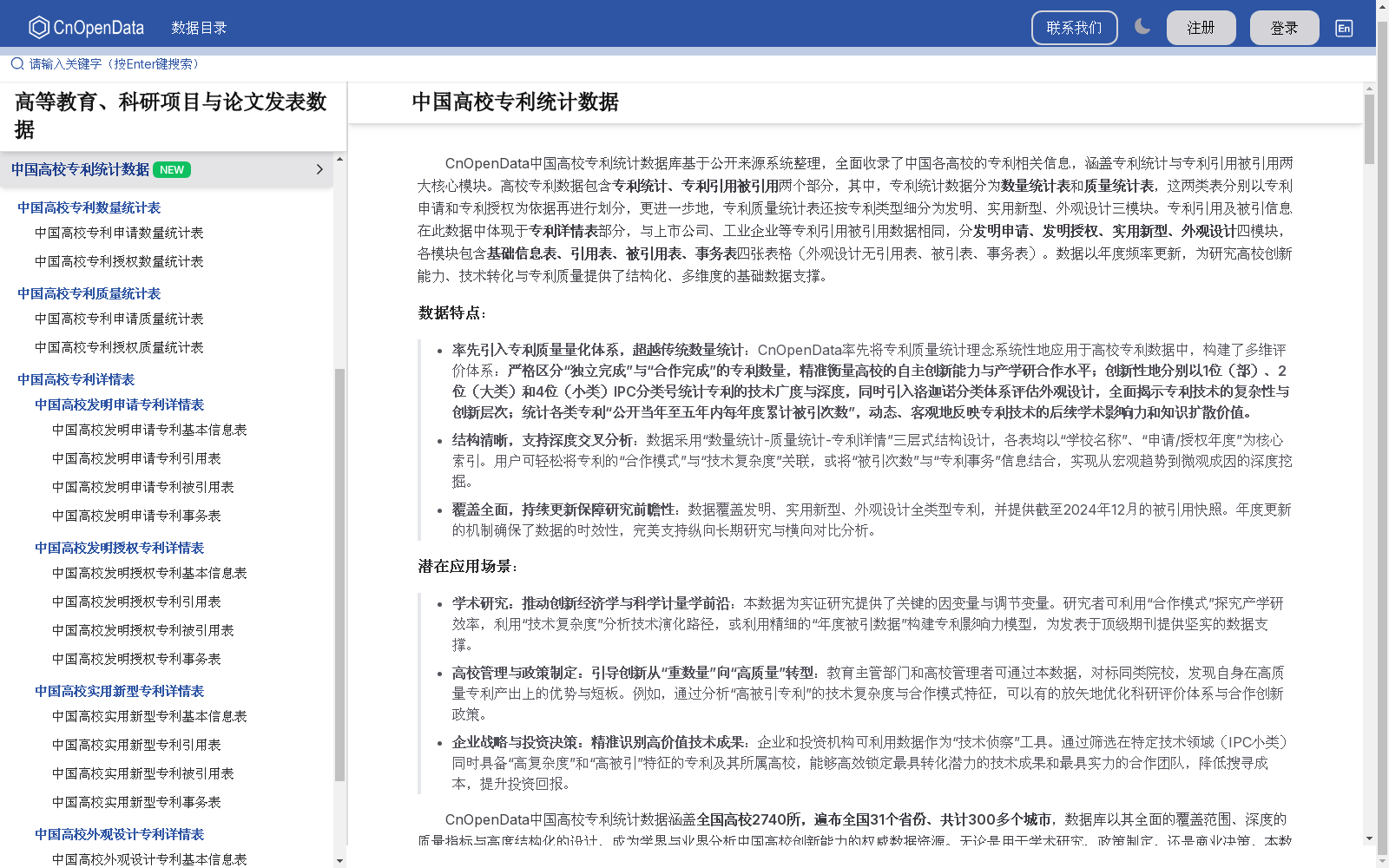Viewport: 1389px width, 868px height.
Task: Open 中国高校发明申请专利引用表
Action: click(x=136, y=458)
